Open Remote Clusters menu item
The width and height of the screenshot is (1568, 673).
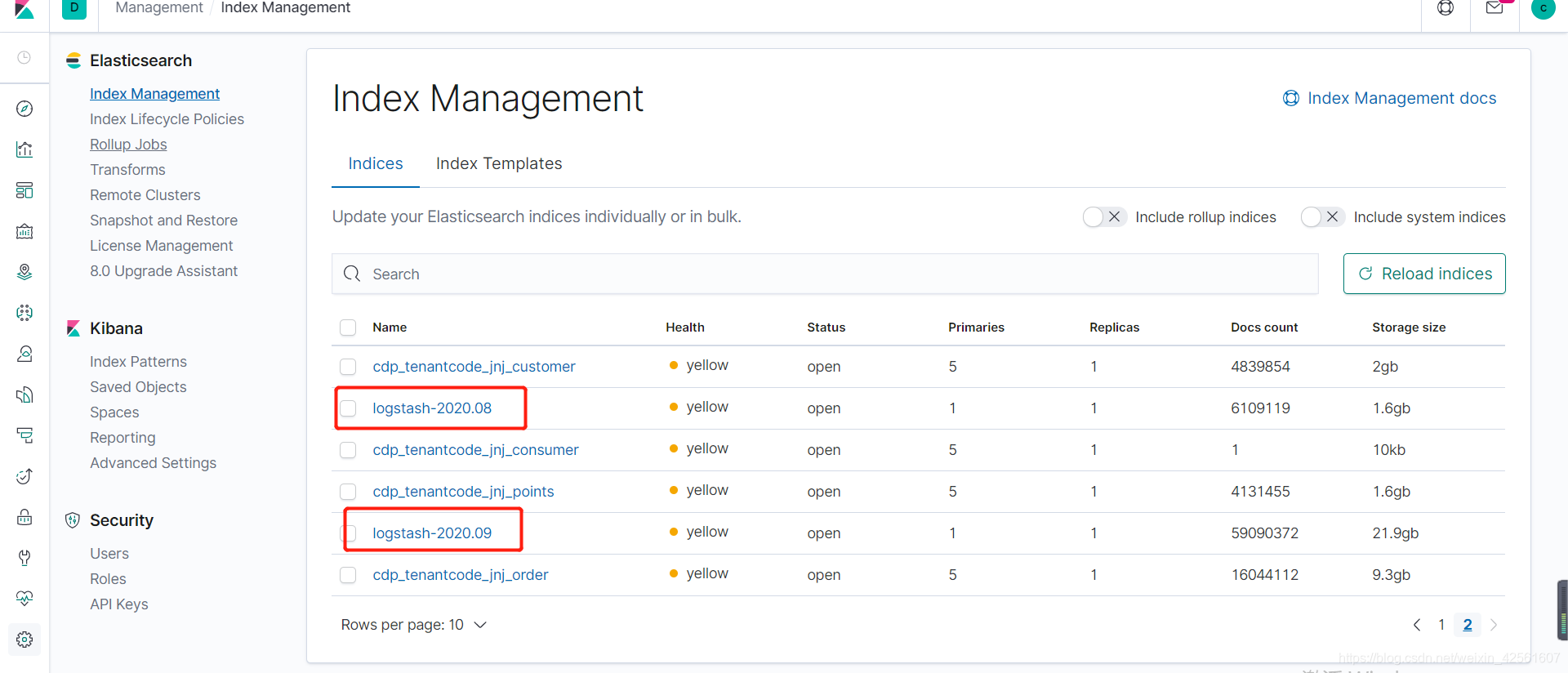click(x=145, y=195)
